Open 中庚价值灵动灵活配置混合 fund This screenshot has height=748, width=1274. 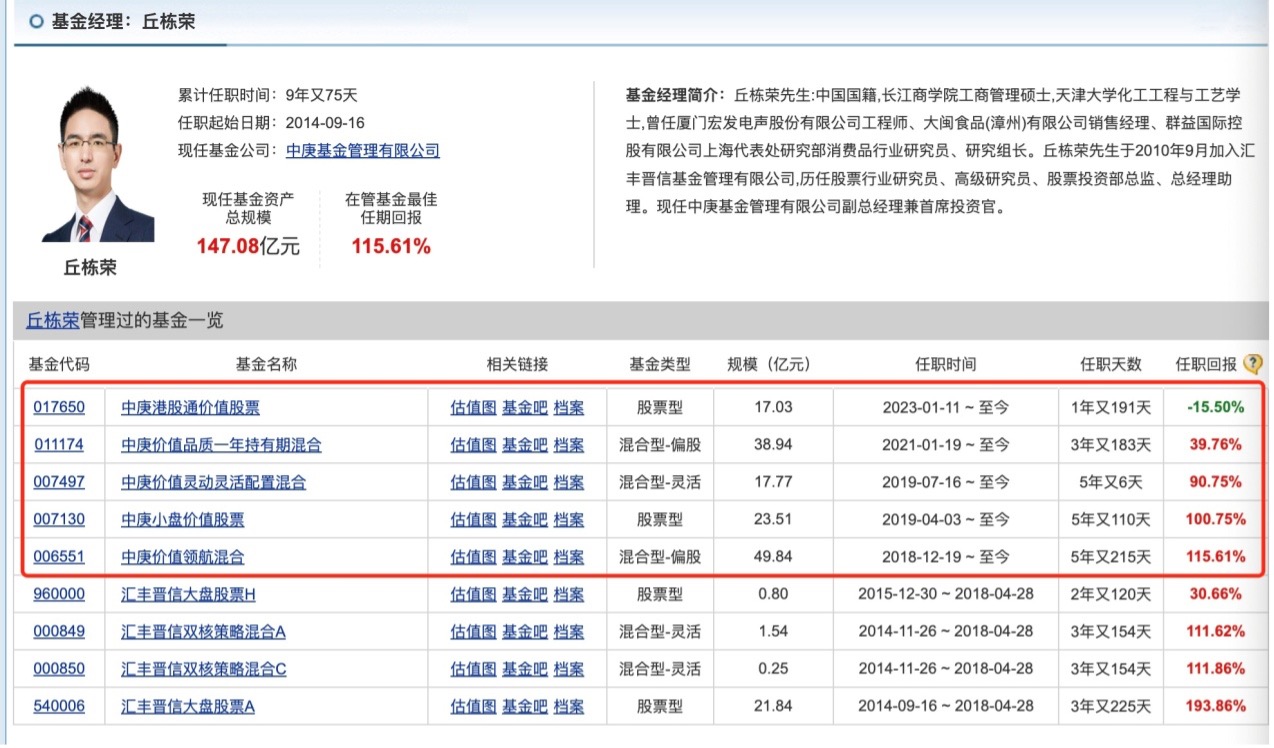[213, 482]
